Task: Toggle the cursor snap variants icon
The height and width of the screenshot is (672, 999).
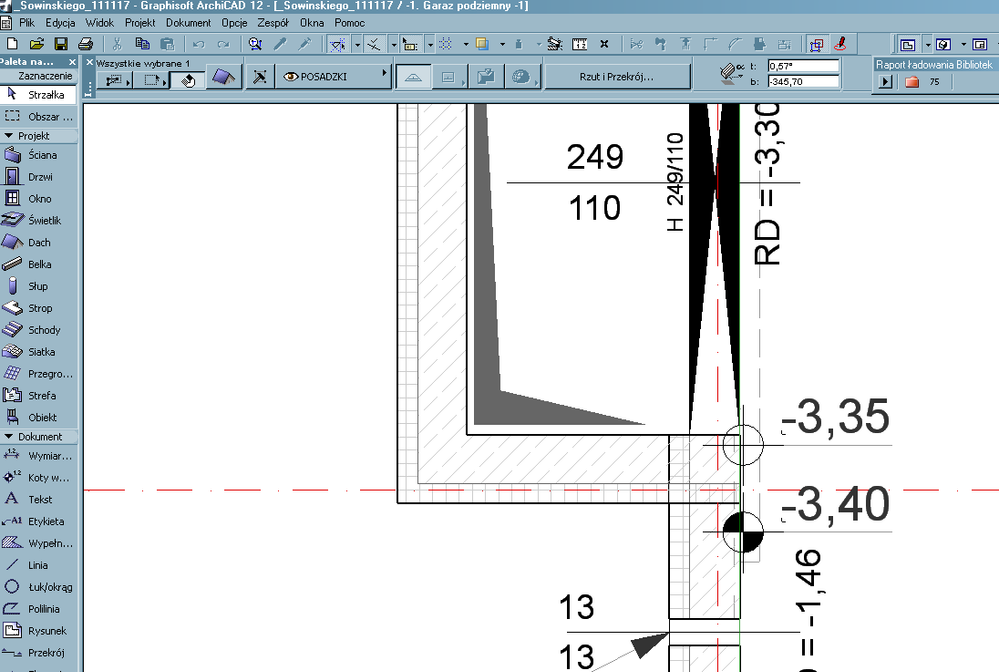Action: coord(410,44)
